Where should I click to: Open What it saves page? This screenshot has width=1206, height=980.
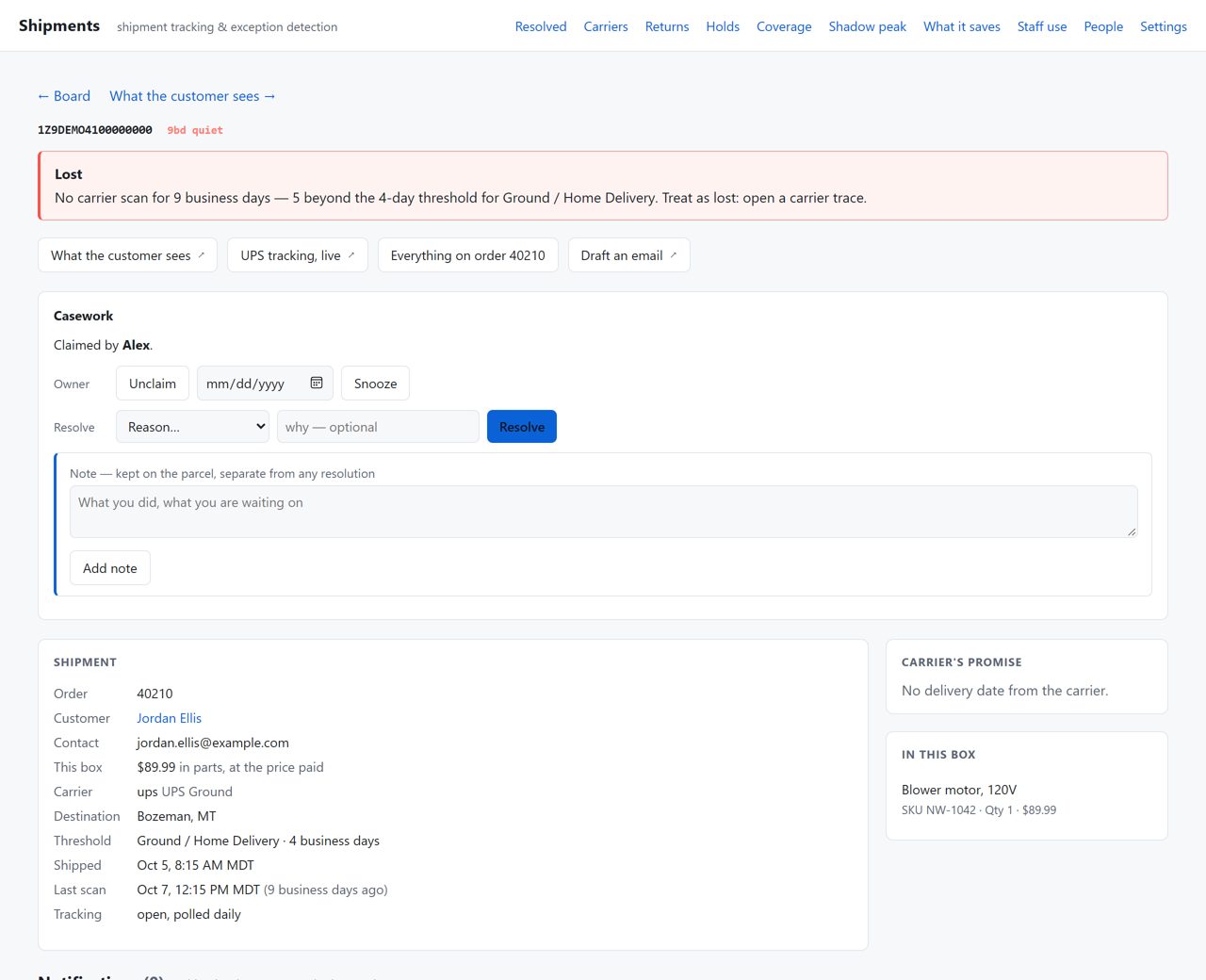(x=962, y=26)
